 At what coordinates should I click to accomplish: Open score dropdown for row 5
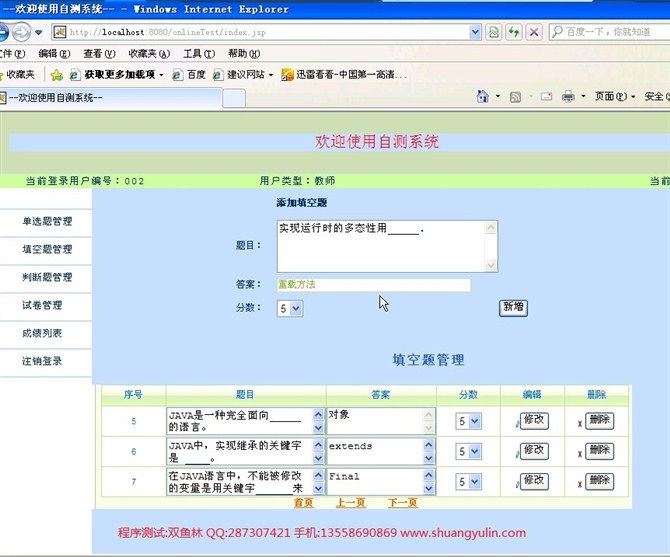tap(468, 422)
